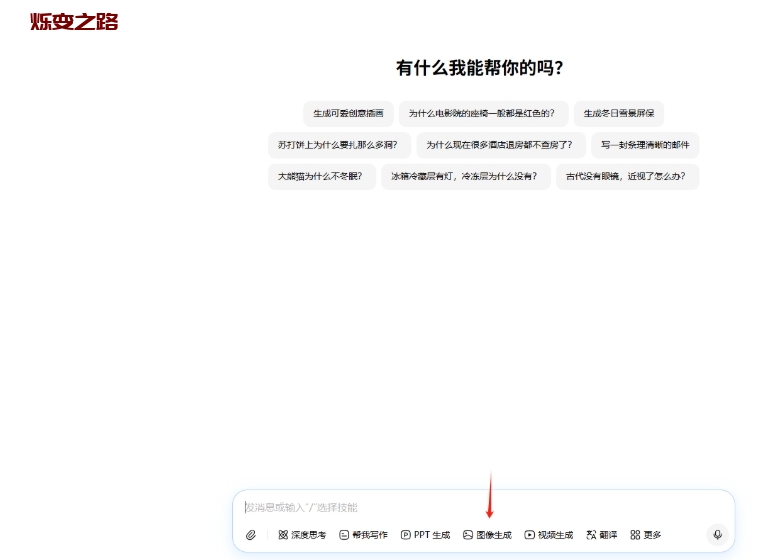Choose the 图像生成 image generation tool
Screen dimensions: 758x560
click(487, 535)
